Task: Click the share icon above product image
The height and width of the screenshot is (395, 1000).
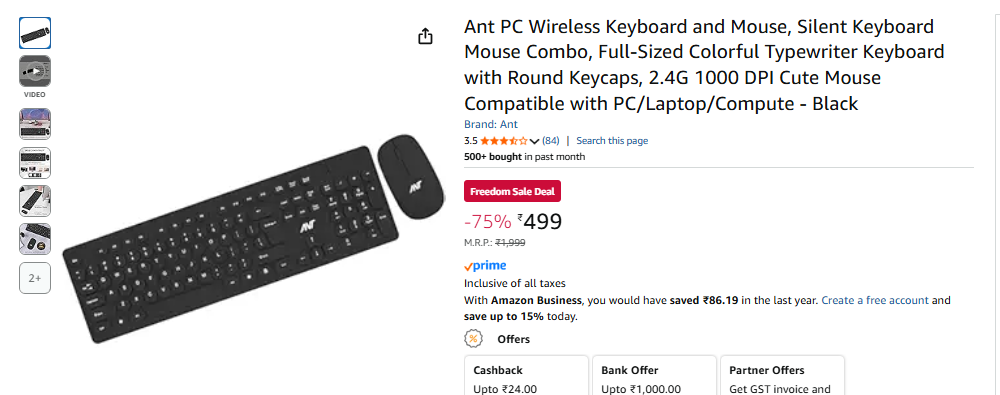Action: coord(425,36)
